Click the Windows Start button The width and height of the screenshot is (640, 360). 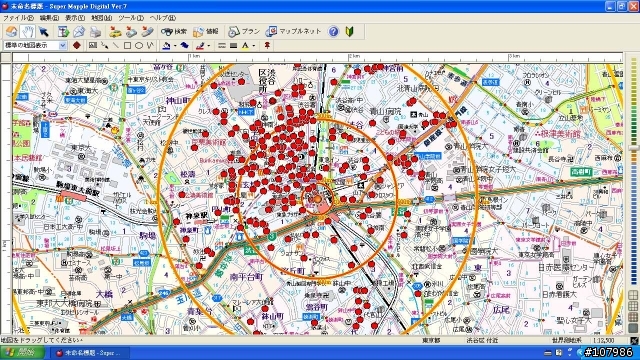22,352
